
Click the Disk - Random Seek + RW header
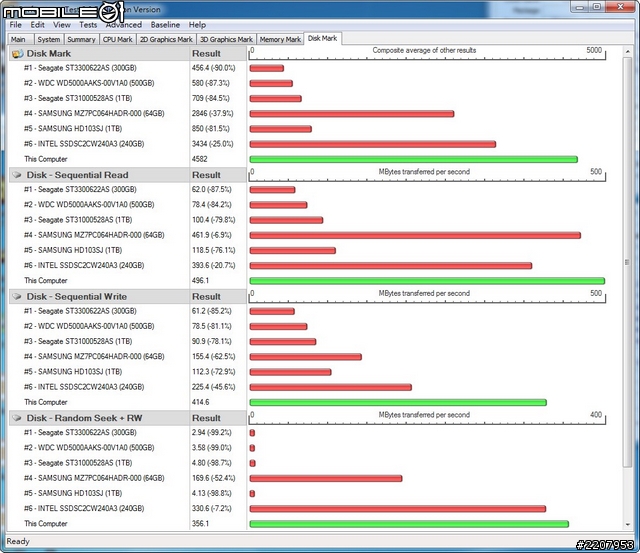(99, 418)
